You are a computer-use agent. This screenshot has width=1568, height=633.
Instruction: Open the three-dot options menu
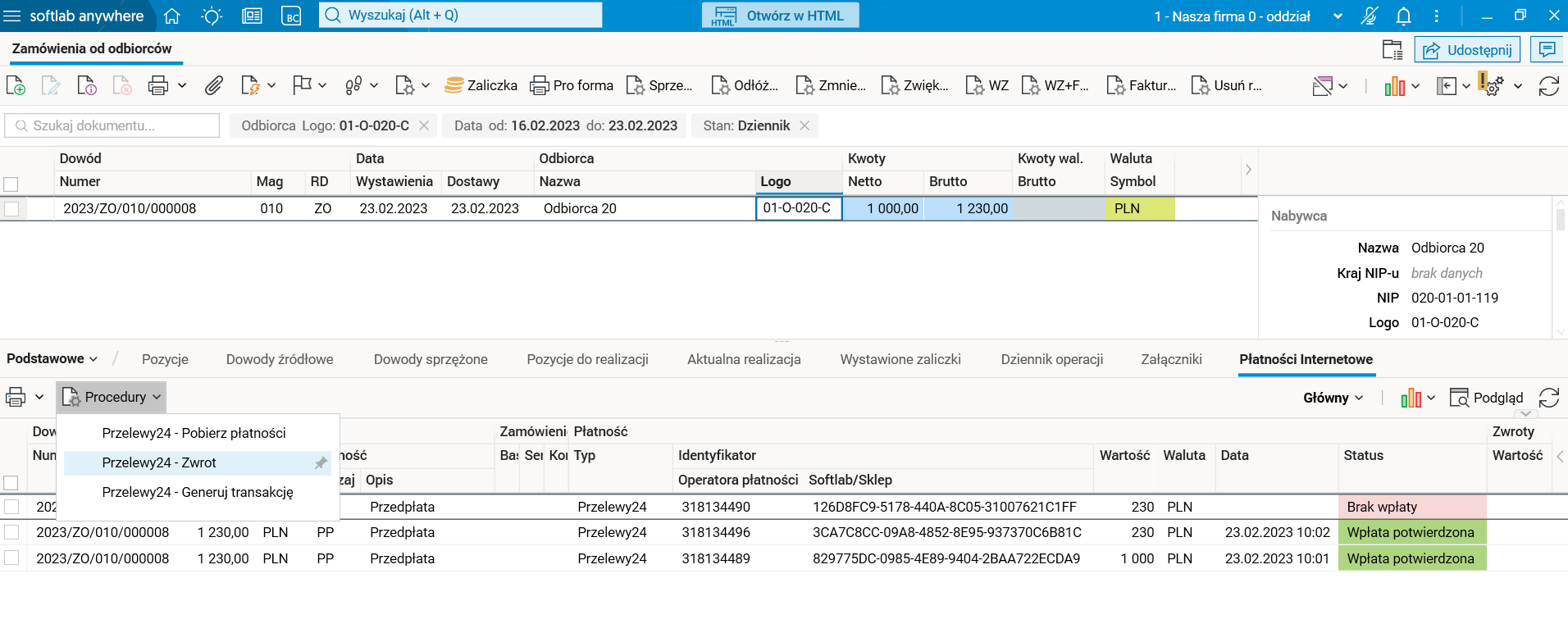click(1437, 16)
